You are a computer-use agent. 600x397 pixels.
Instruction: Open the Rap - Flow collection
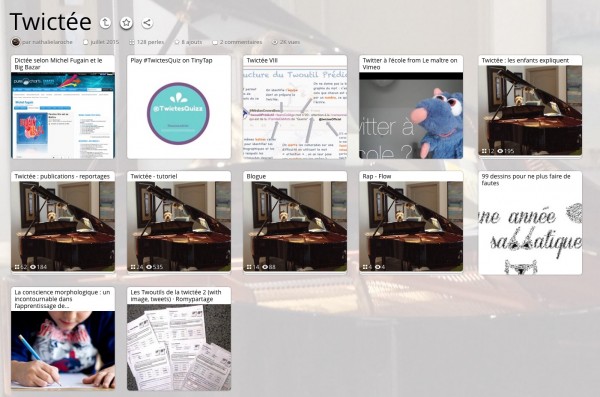(x=411, y=221)
